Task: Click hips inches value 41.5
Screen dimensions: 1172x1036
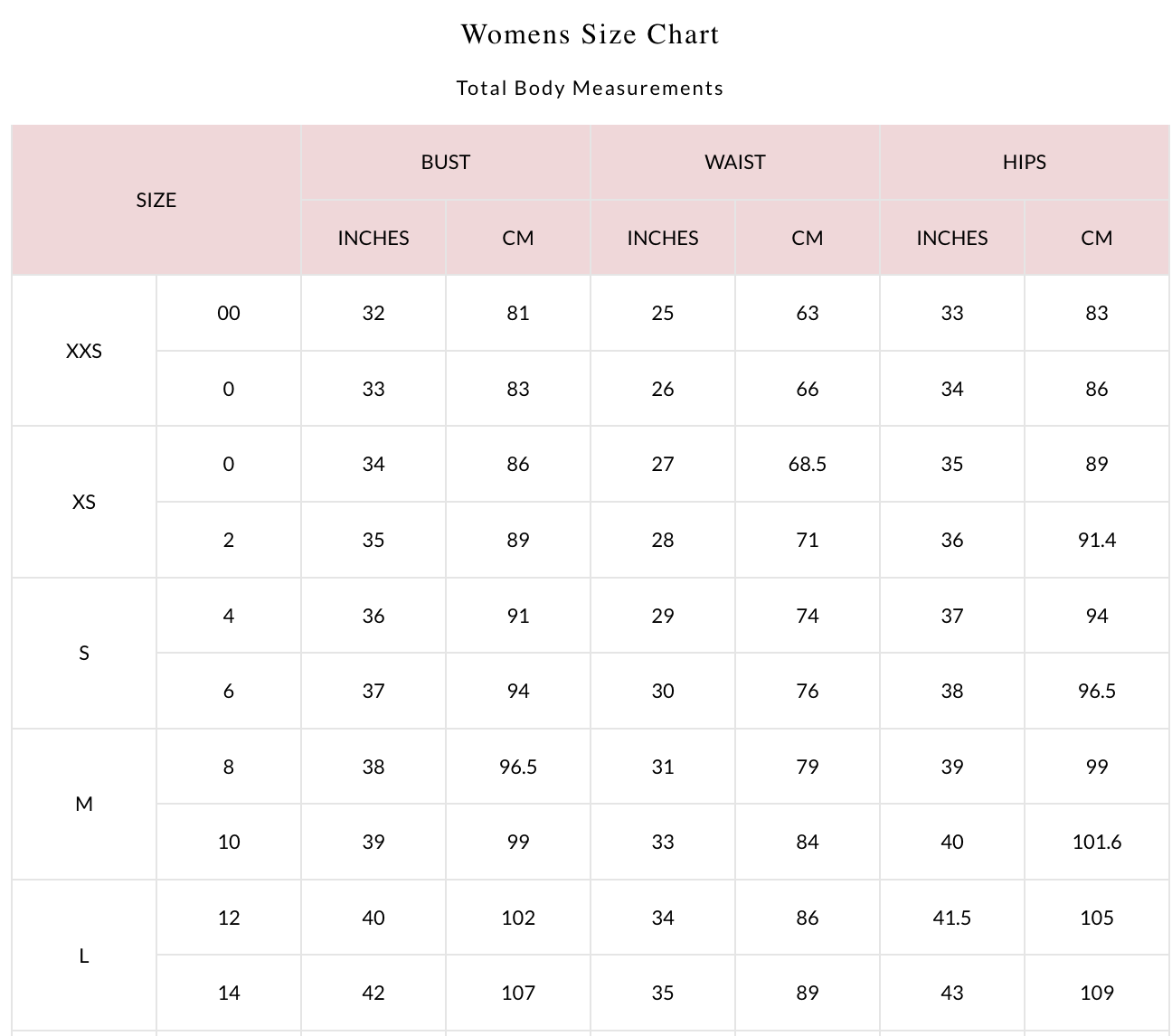Action: pyautogui.click(x=952, y=918)
